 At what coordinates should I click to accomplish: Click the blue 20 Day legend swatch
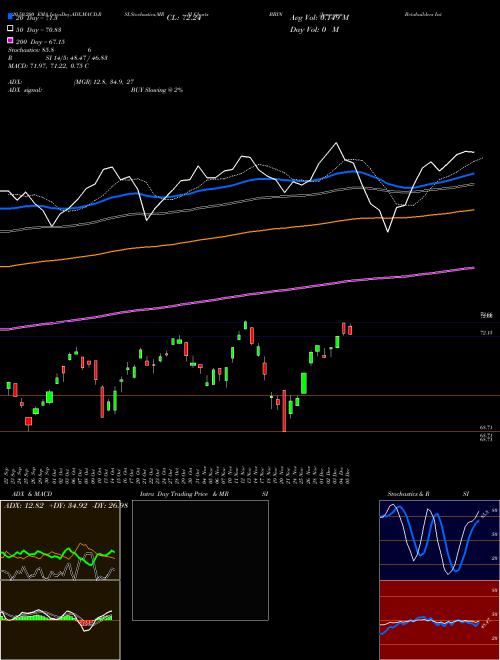coord(10,17)
